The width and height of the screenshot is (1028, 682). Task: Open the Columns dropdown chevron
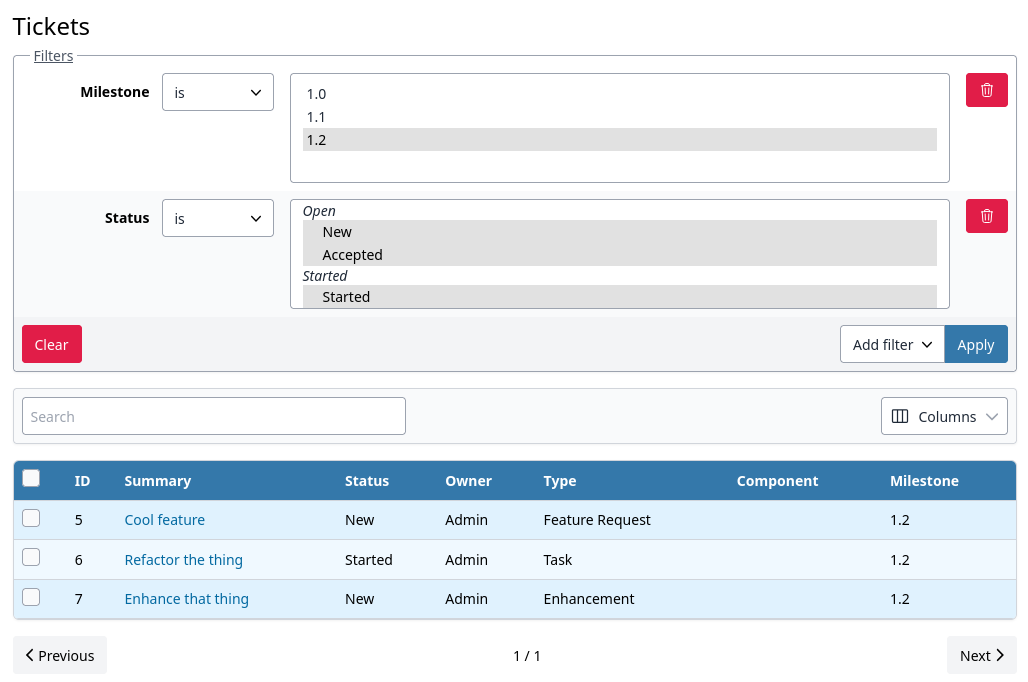click(x=991, y=416)
